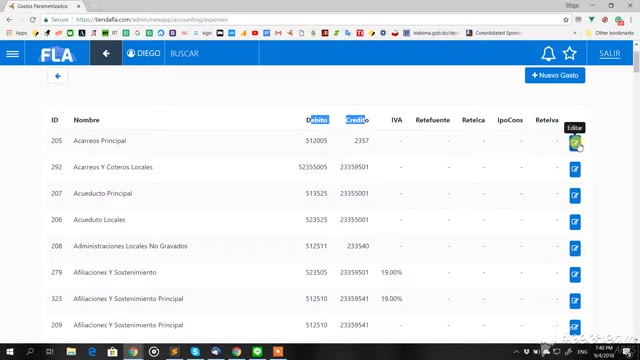The height and width of the screenshot is (360, 640).
Task: Edit the row with ID 279
Action: point(575,274)
